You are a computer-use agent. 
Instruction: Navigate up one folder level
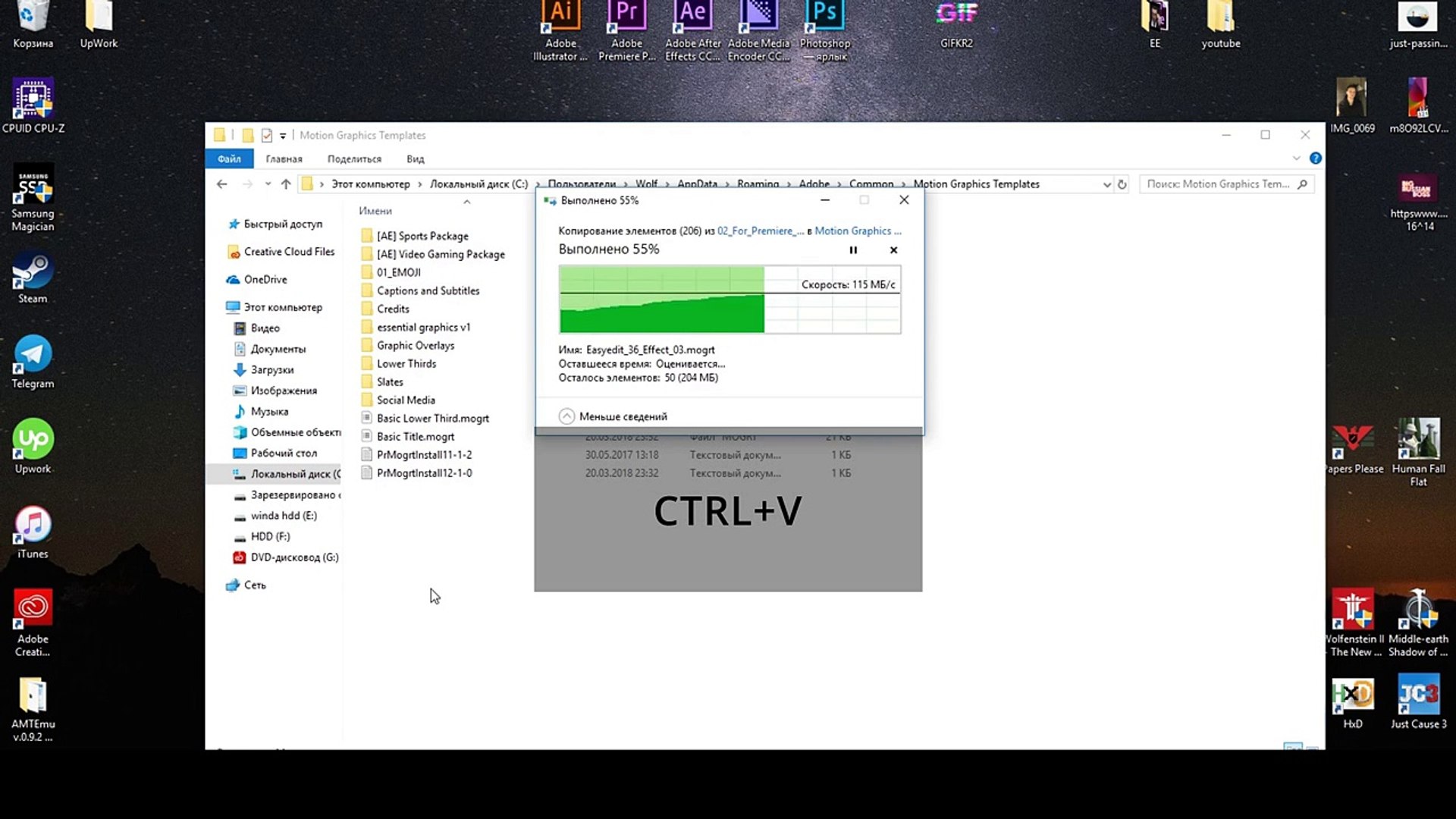coord(285,184)
